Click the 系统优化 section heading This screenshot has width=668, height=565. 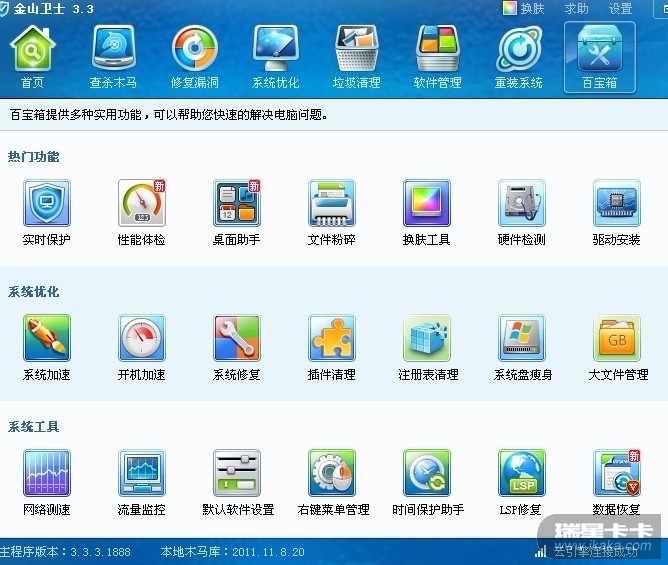point(34,292)
